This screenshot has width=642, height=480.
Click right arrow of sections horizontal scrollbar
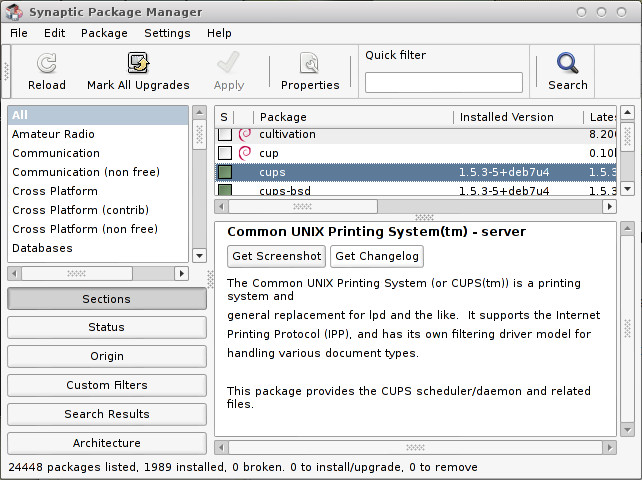click(181, 274)
